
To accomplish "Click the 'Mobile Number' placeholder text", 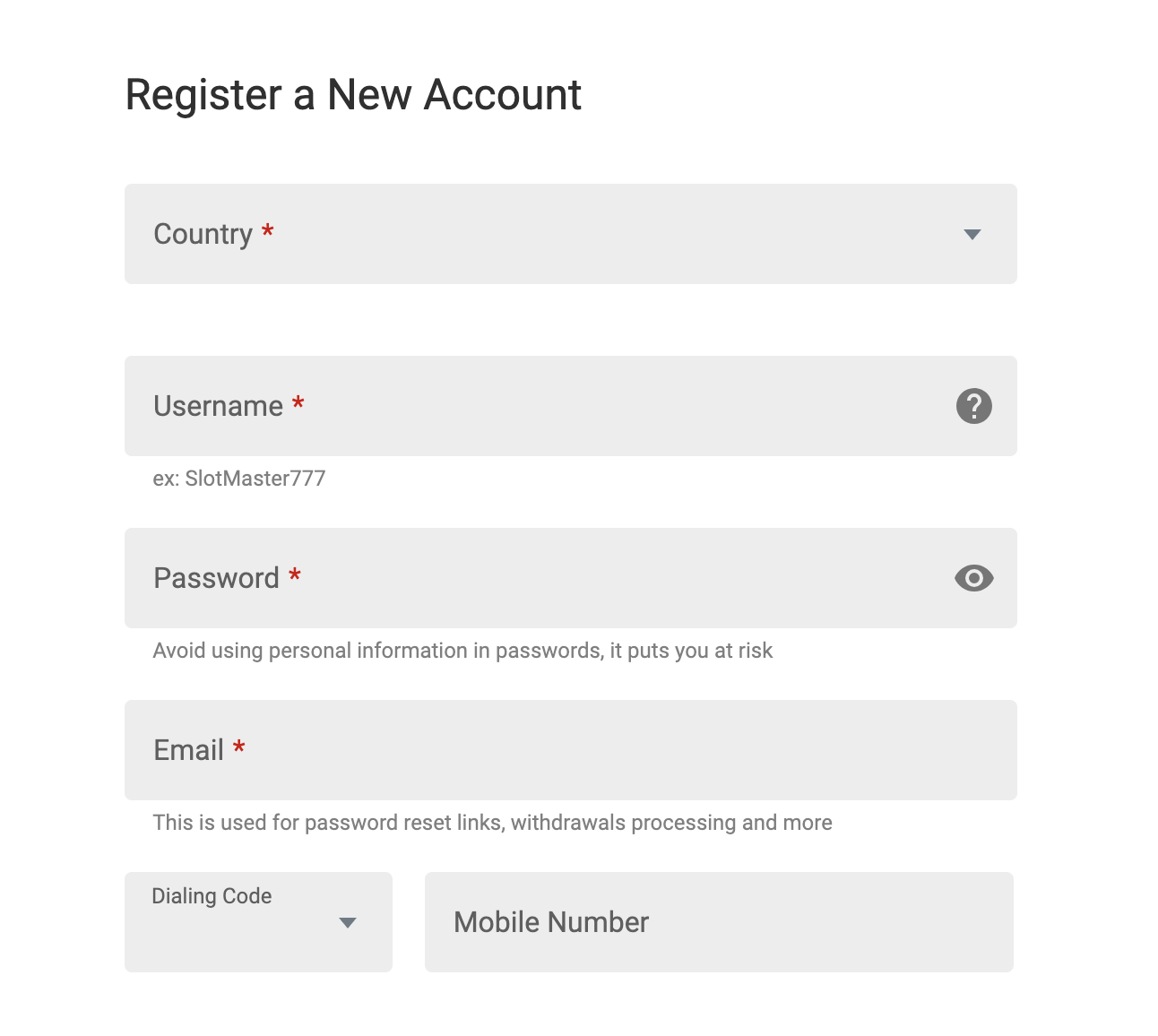I will [x=551, y=922].
